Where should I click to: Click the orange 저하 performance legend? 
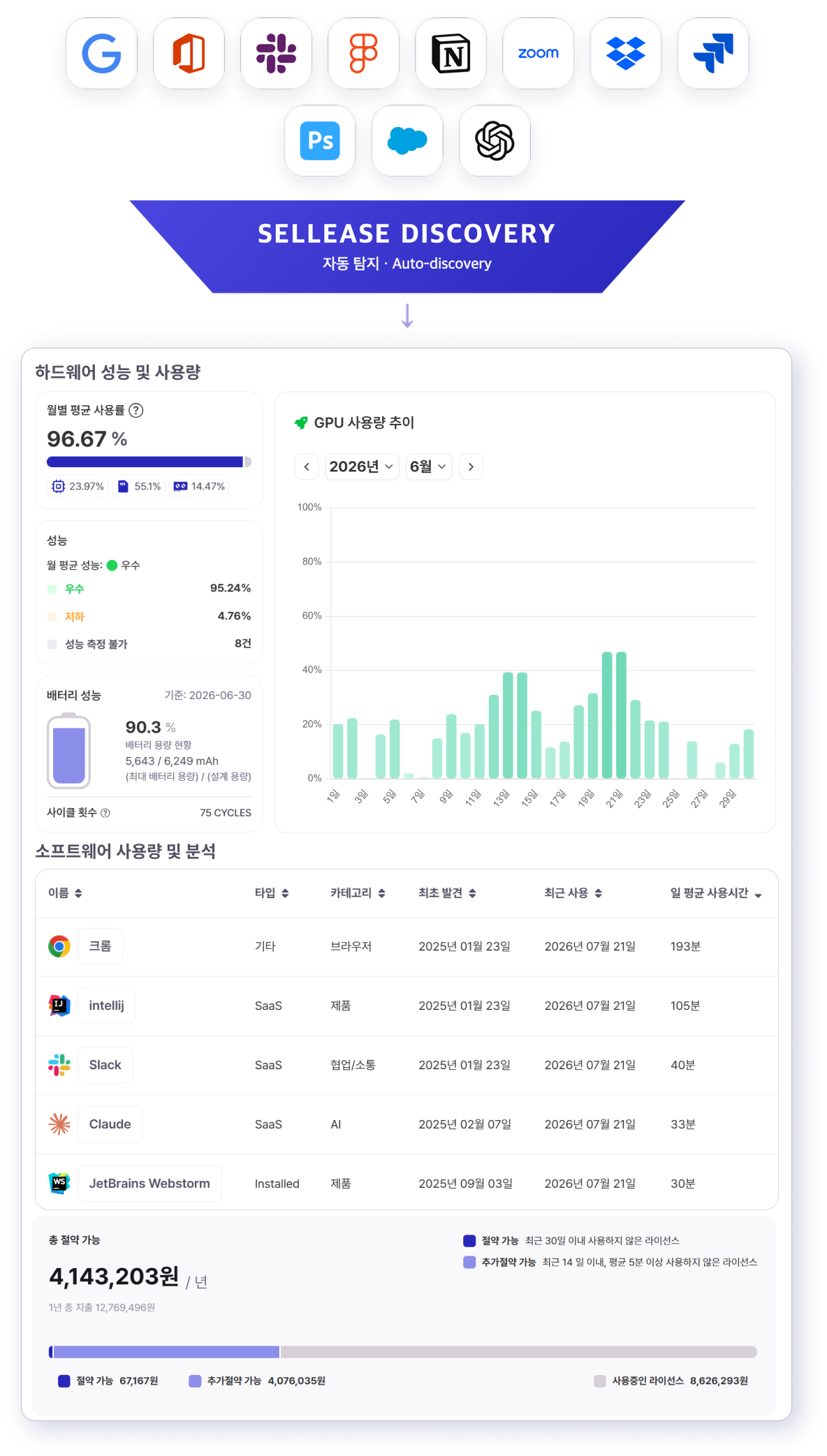(66, 617)
